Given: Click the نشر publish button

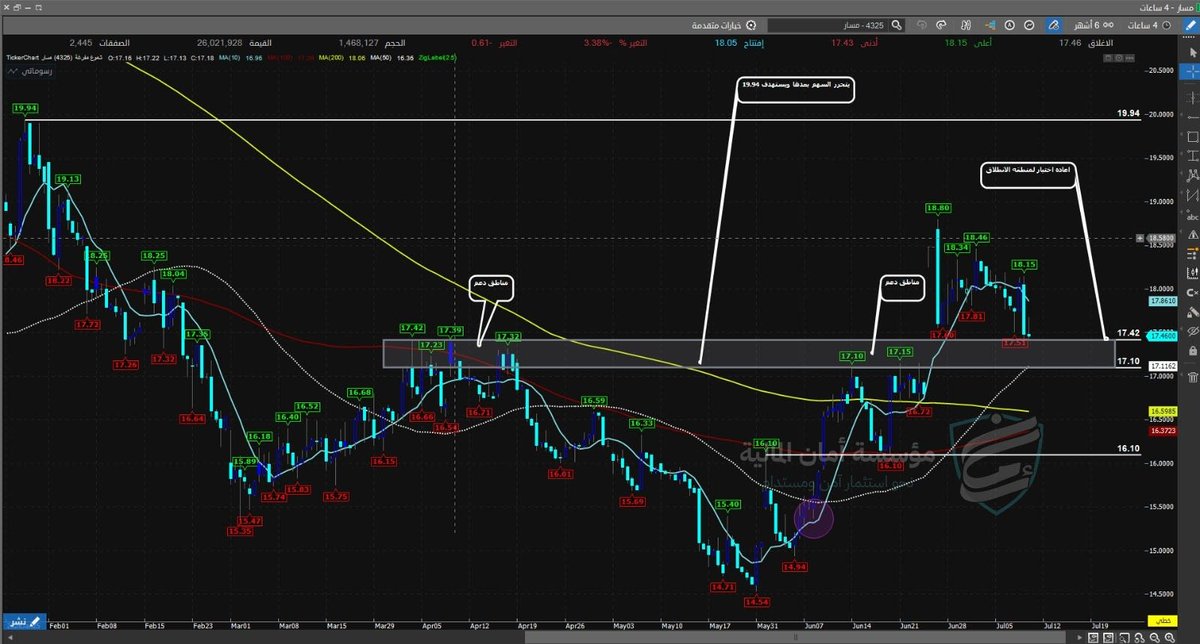Looking at the screenshot, I should pyautogui.click(x=23, y=622).
